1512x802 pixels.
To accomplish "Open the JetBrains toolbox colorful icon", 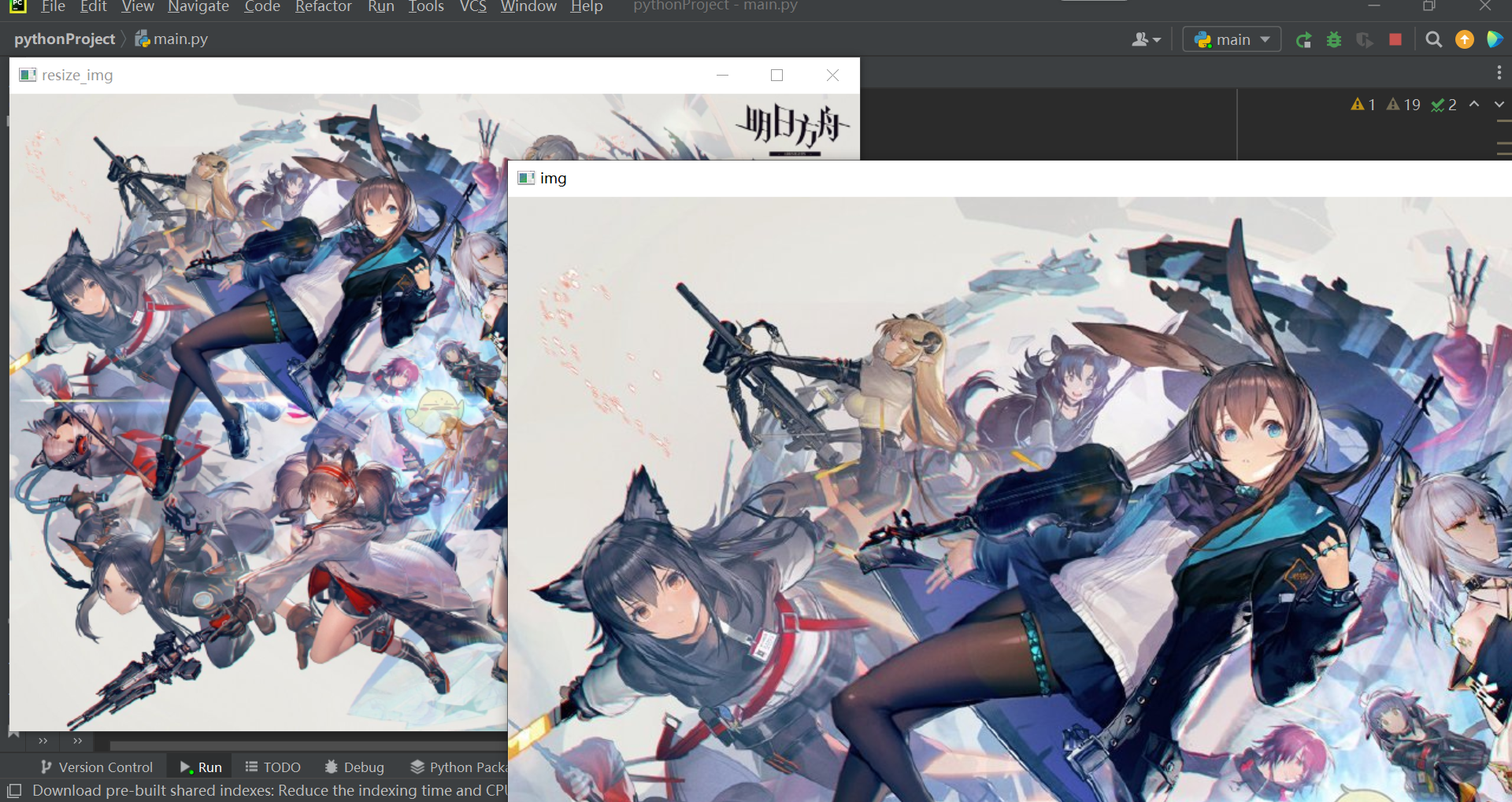I will tap(1495, 39).
